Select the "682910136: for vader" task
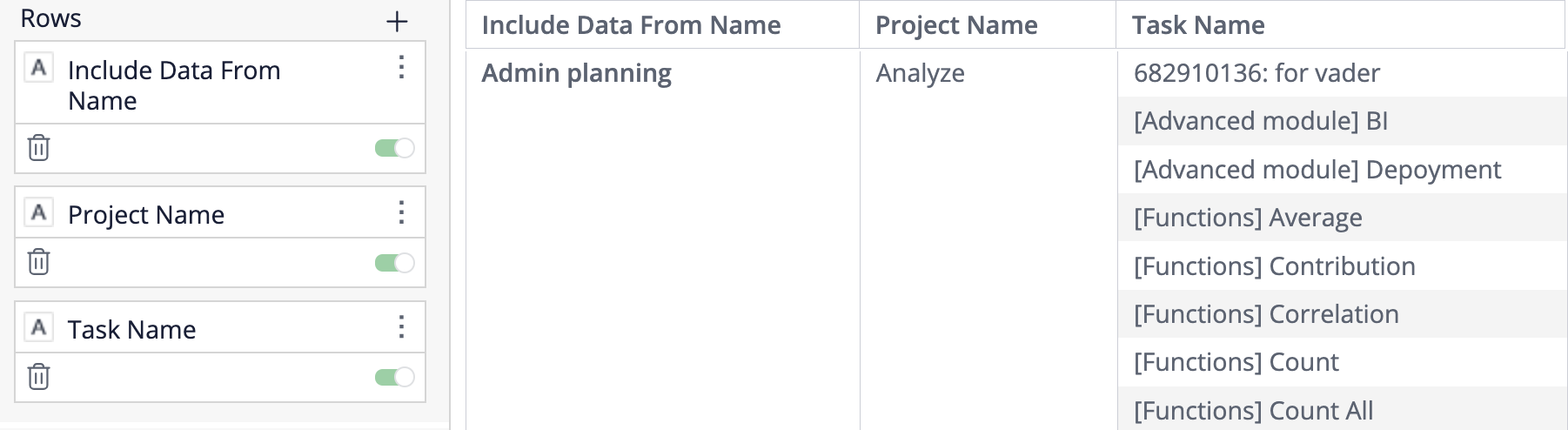1568x430 pixels. [x=1256, y=73]
